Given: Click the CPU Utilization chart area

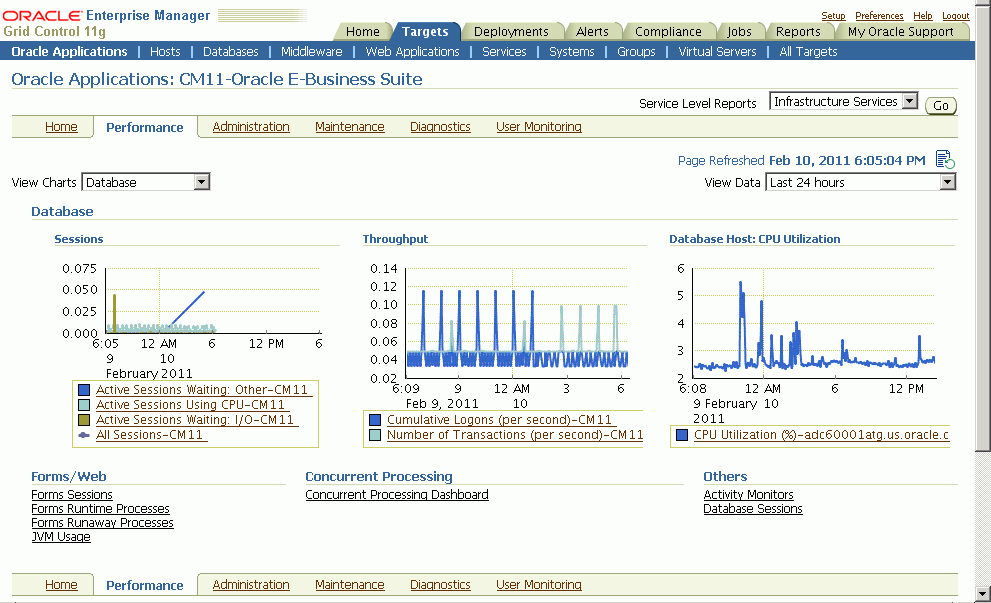Looking at the screenshot, I should pos(815,323).
